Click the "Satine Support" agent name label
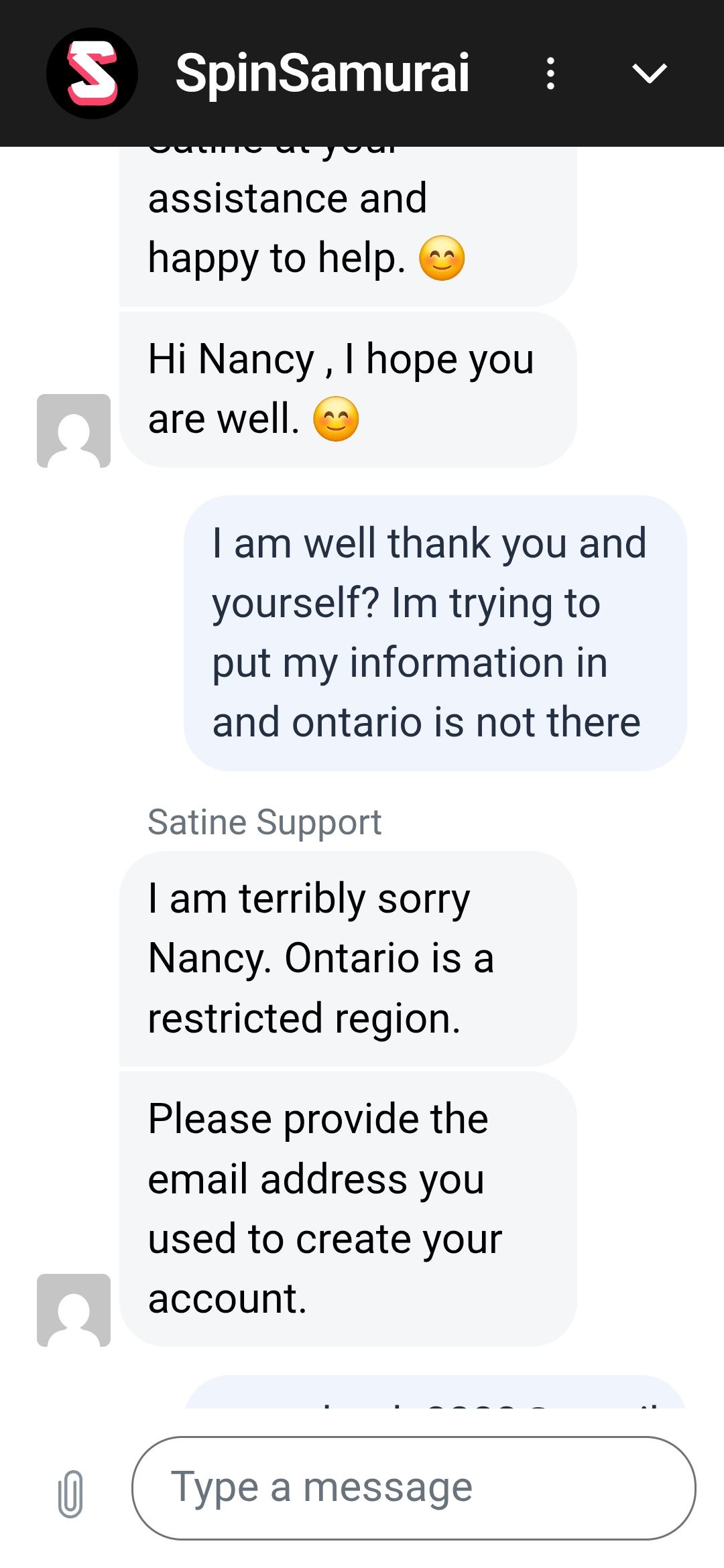The width and height of the screenshot is (724, 1568). point(264,822)
